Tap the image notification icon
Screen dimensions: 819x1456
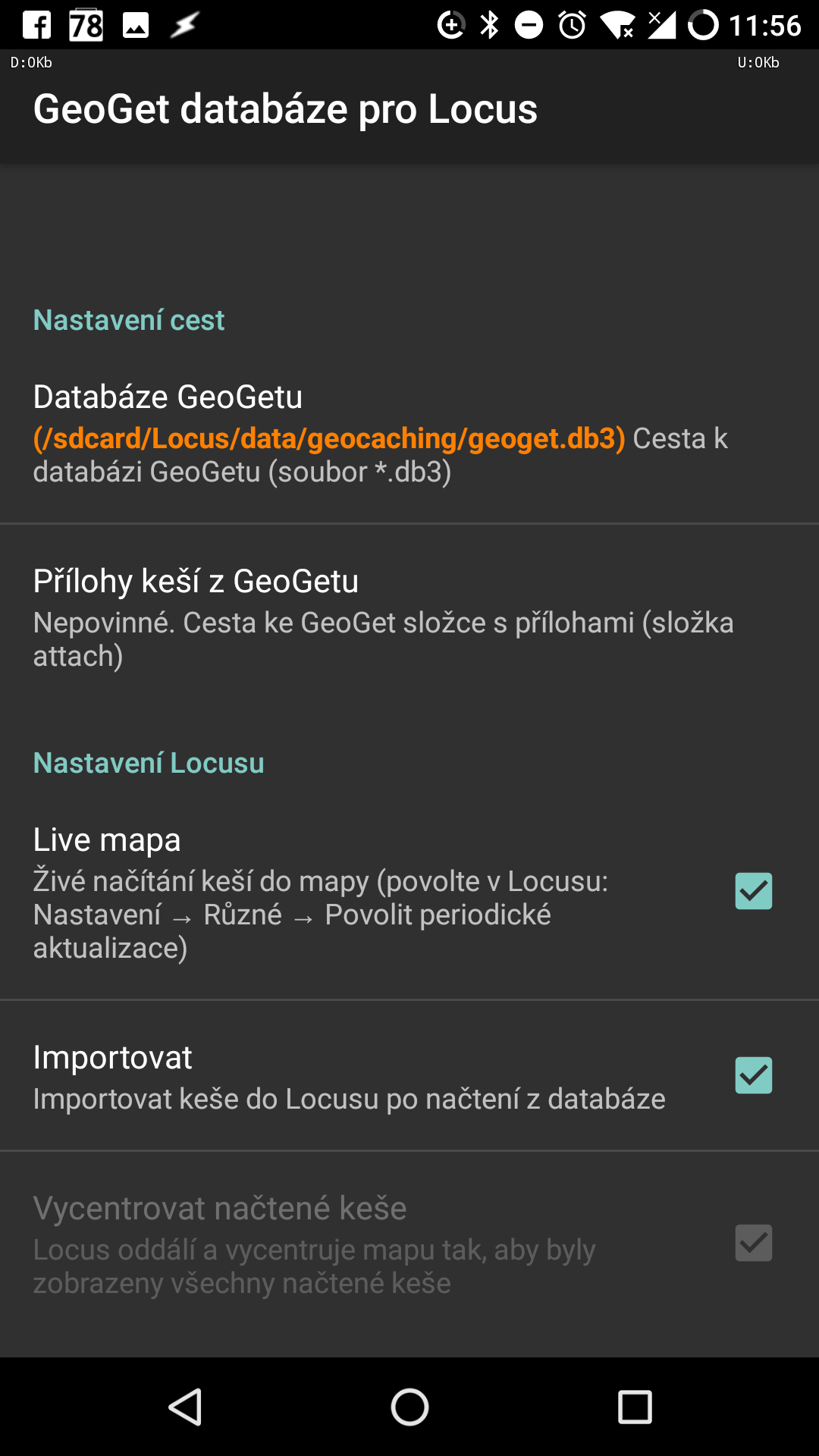coord(136,25)
